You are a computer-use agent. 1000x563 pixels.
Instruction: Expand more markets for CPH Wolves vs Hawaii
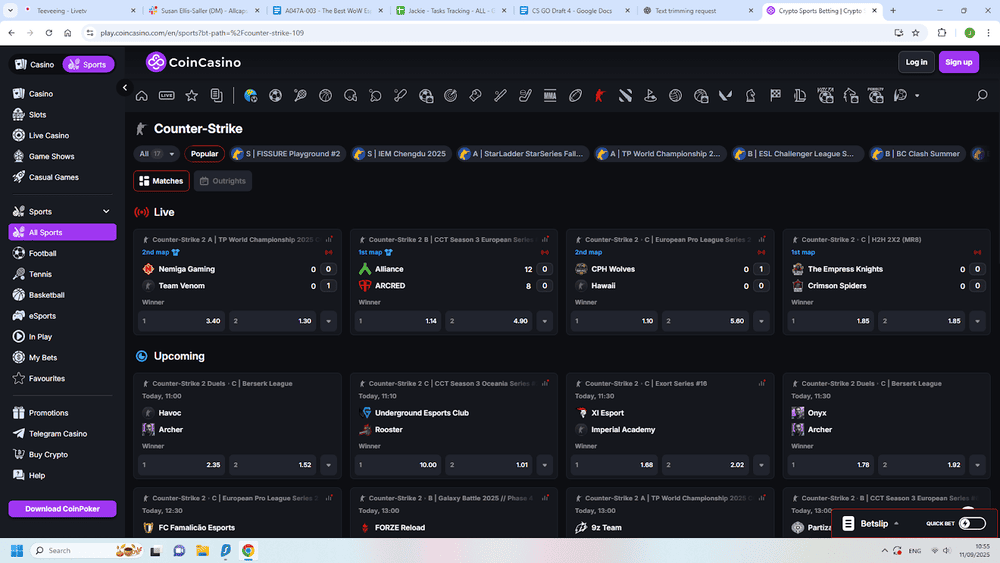coord(761,321)
